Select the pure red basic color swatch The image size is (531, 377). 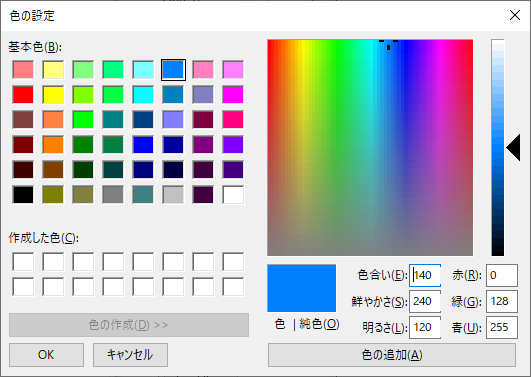23,95
